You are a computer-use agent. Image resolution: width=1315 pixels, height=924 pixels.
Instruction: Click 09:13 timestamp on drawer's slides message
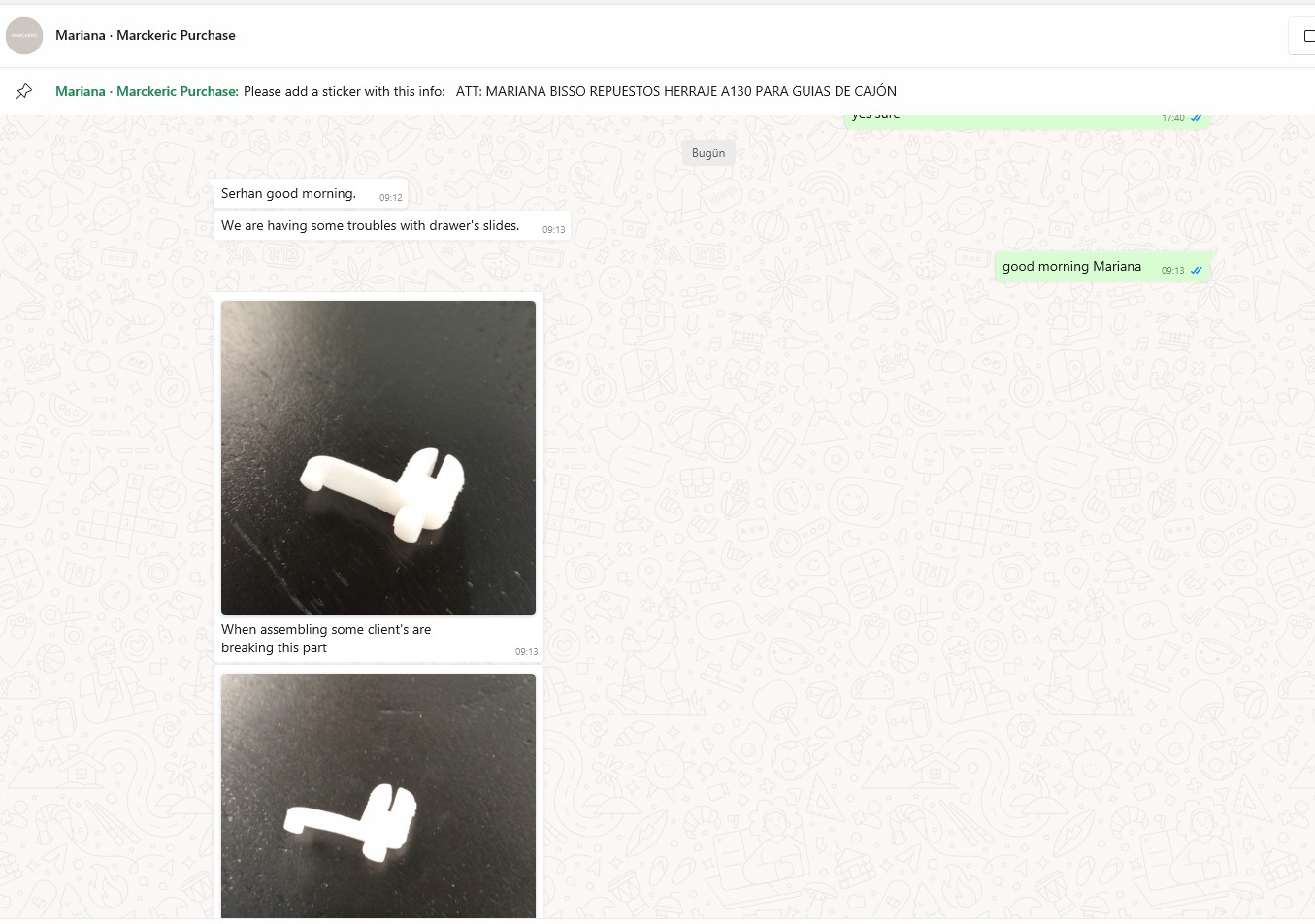(553, 230)
